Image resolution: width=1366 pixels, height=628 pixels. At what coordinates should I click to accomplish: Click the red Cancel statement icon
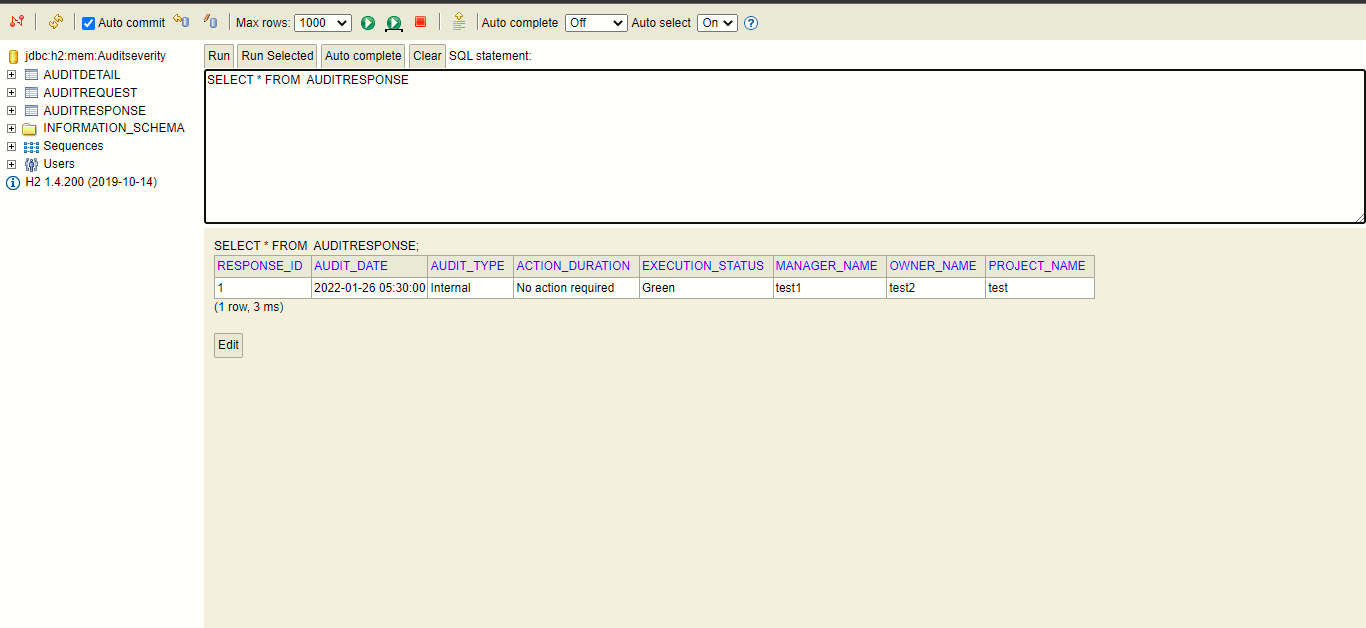click(x=420, y=22)
